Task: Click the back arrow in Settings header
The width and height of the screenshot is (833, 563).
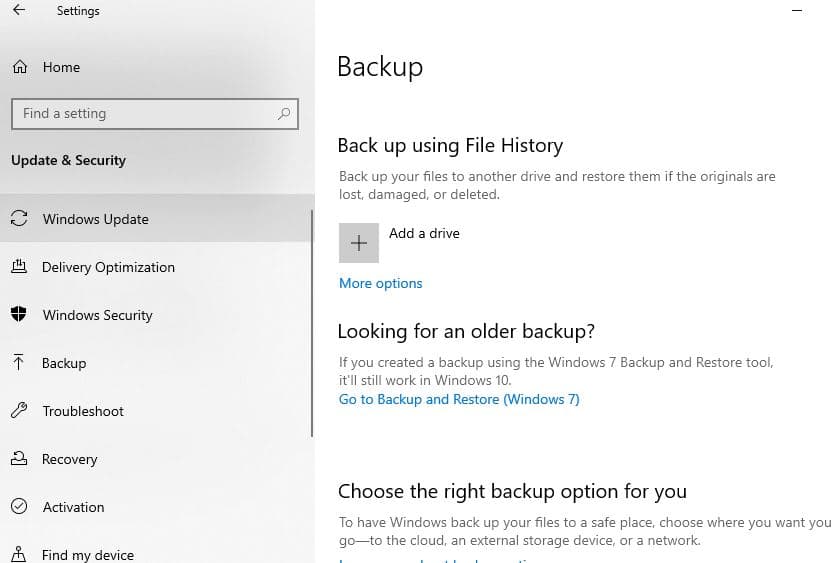Action: [19, 11]
